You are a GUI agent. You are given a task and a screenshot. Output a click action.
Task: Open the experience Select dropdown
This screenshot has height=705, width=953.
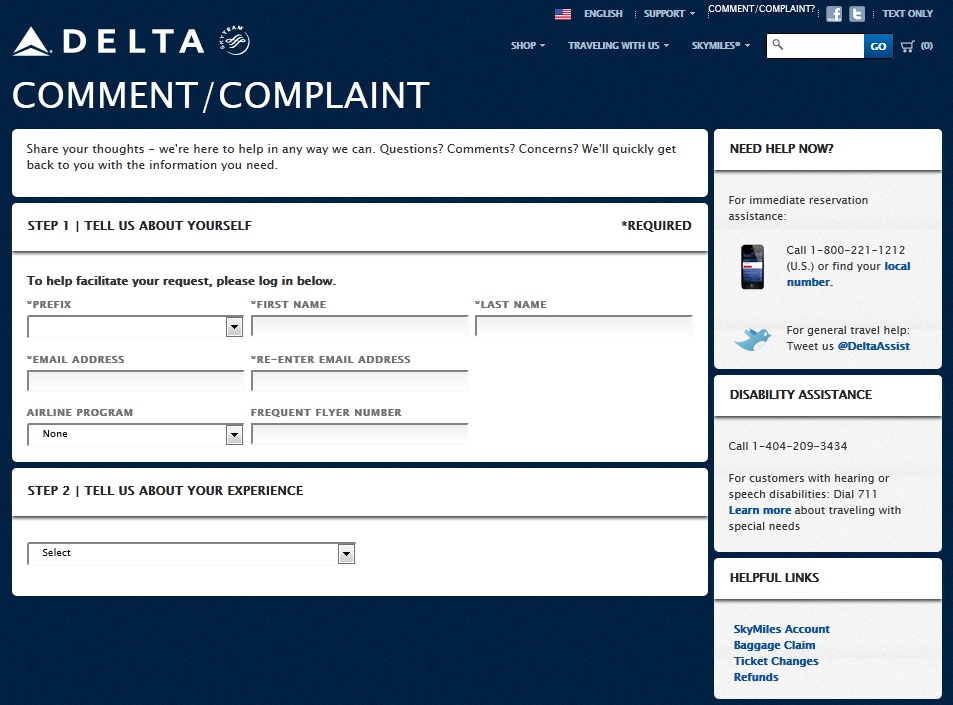[x=191, y=553]
